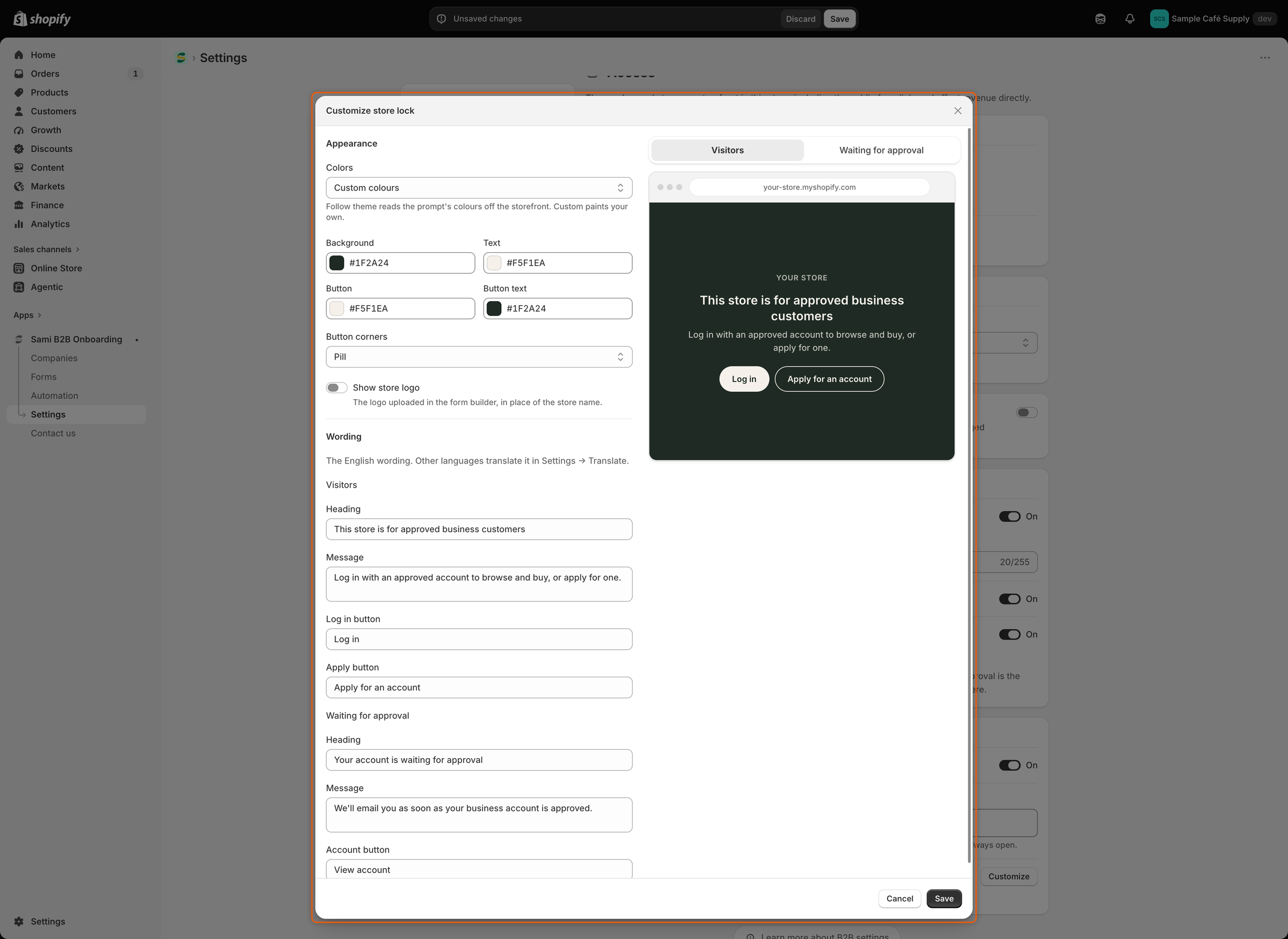The height and width of the screenshot is (939, 1288).
Task: Close the Customize store lock dialog
Action: [x=958, y=111]
